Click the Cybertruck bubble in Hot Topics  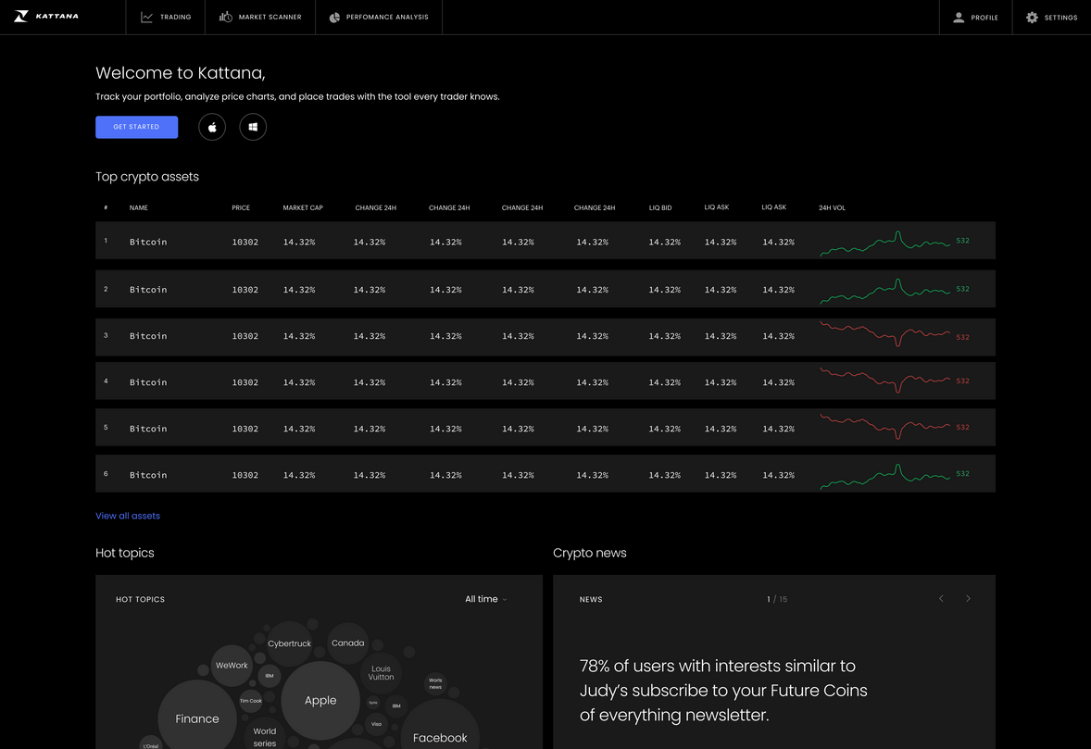(x=289, y=644)
